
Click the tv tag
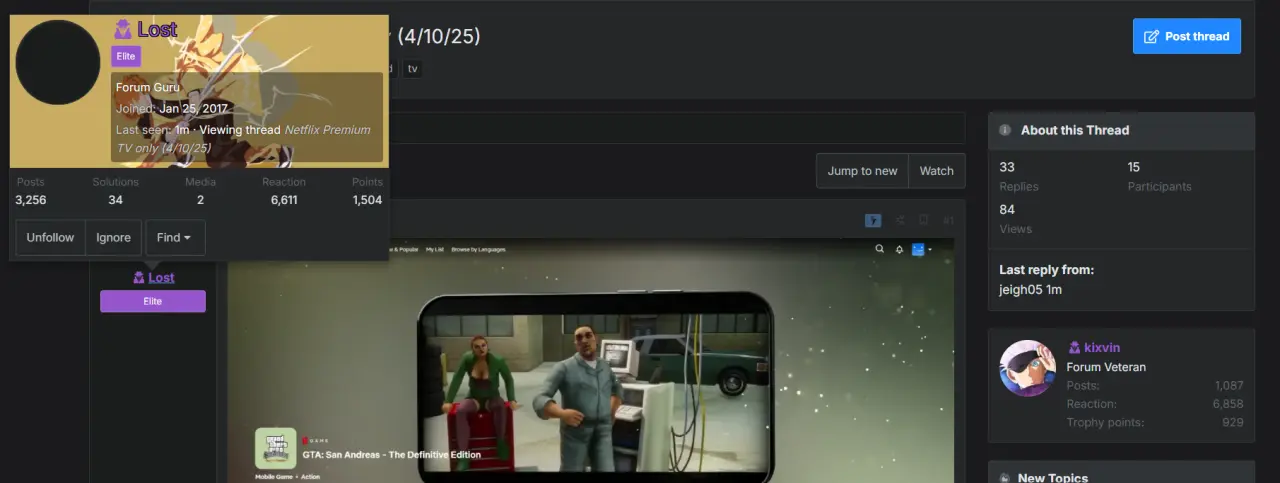[x=412, y=69]
